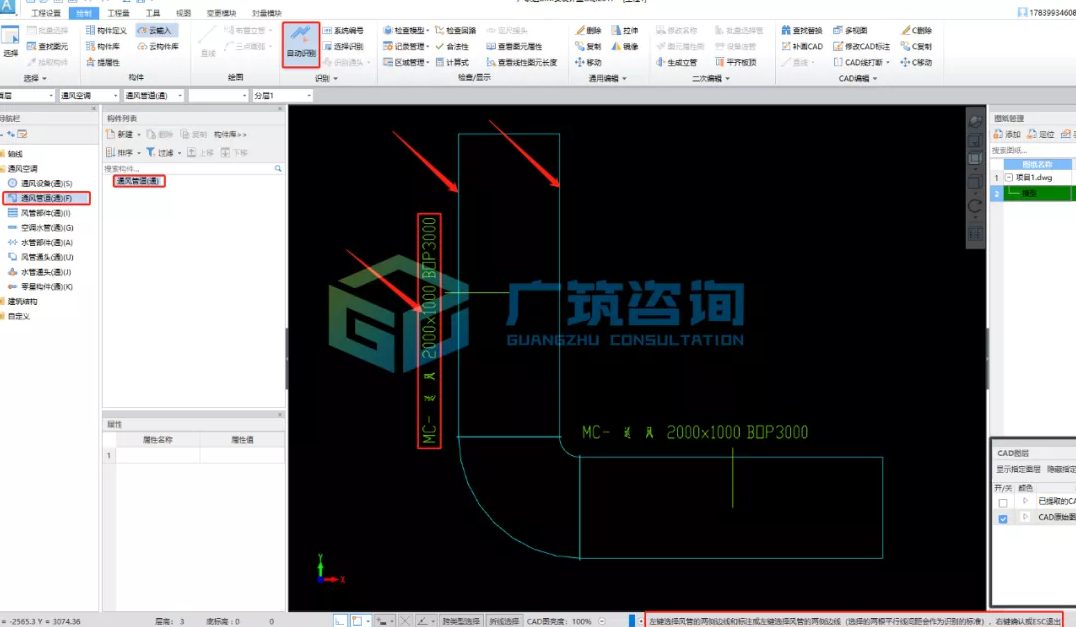The image size is (1076, 627).
Task: Click 添加 in 图纸管理 panel
Action: 1007,134
